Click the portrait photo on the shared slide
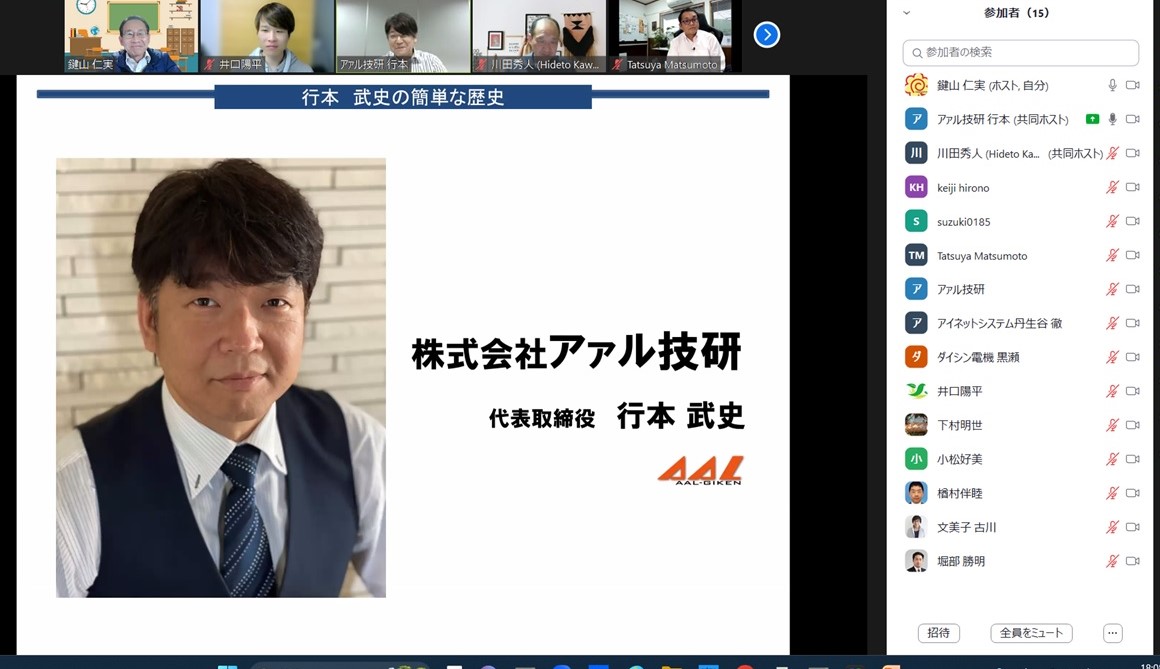1160x669 pixels. pos(220,377)
